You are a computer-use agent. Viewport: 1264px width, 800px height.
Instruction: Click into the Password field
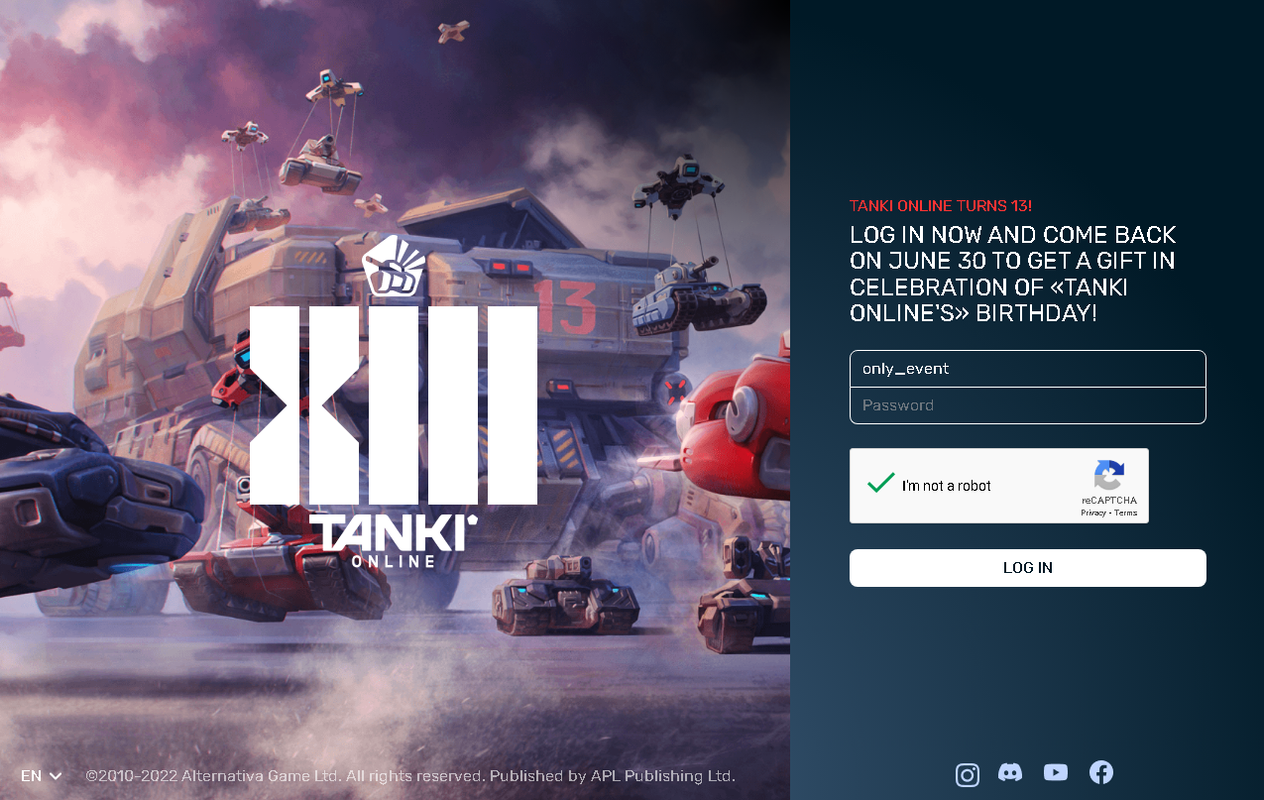coord(1028,405)
